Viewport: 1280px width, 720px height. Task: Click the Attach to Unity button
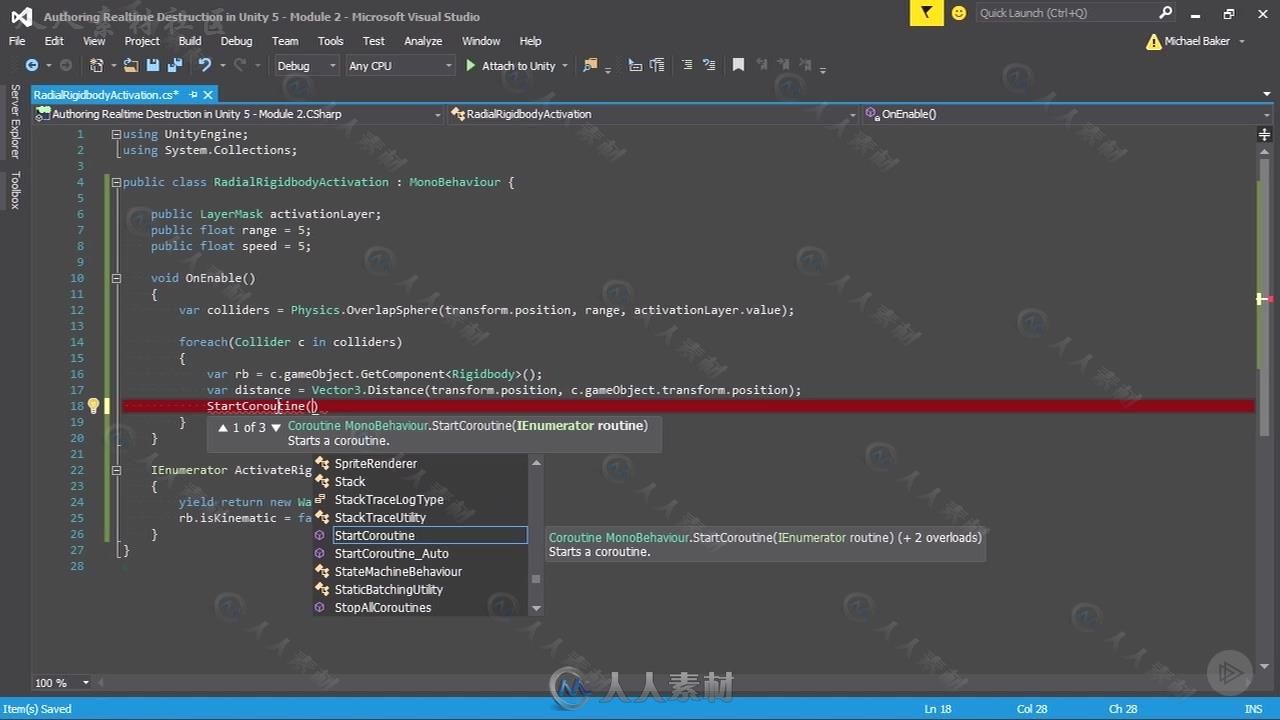click(510, 65)
